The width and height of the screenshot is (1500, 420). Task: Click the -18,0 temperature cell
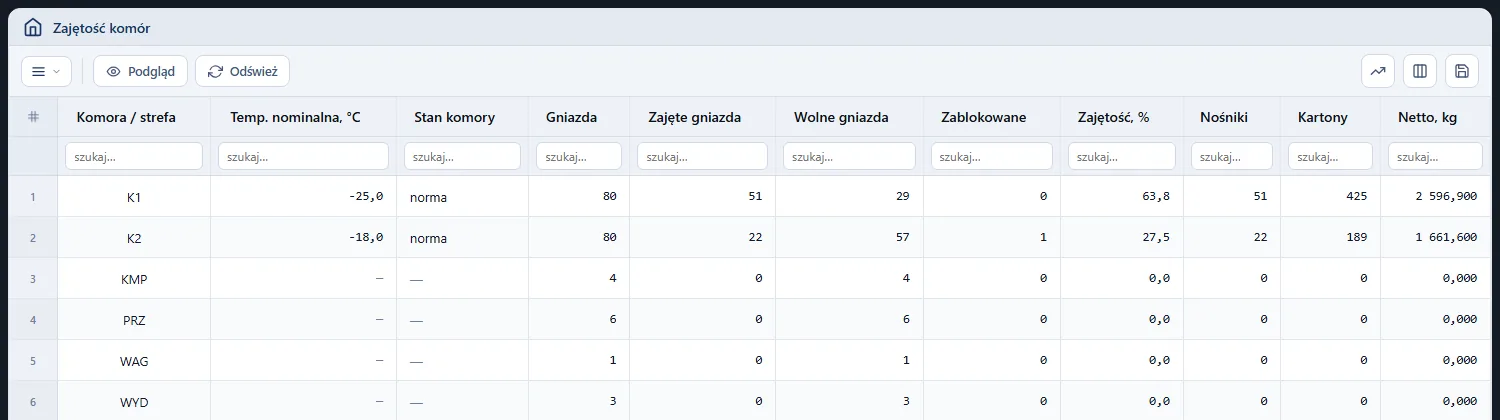point(303,238)
